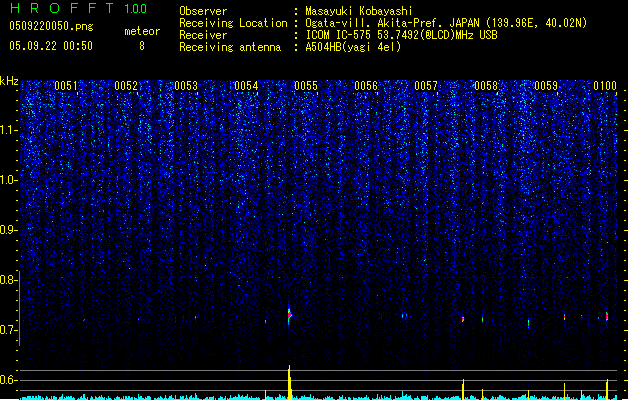Click the 0.8 kHz axis tick label
629x400 pixels.
point(9,280)
